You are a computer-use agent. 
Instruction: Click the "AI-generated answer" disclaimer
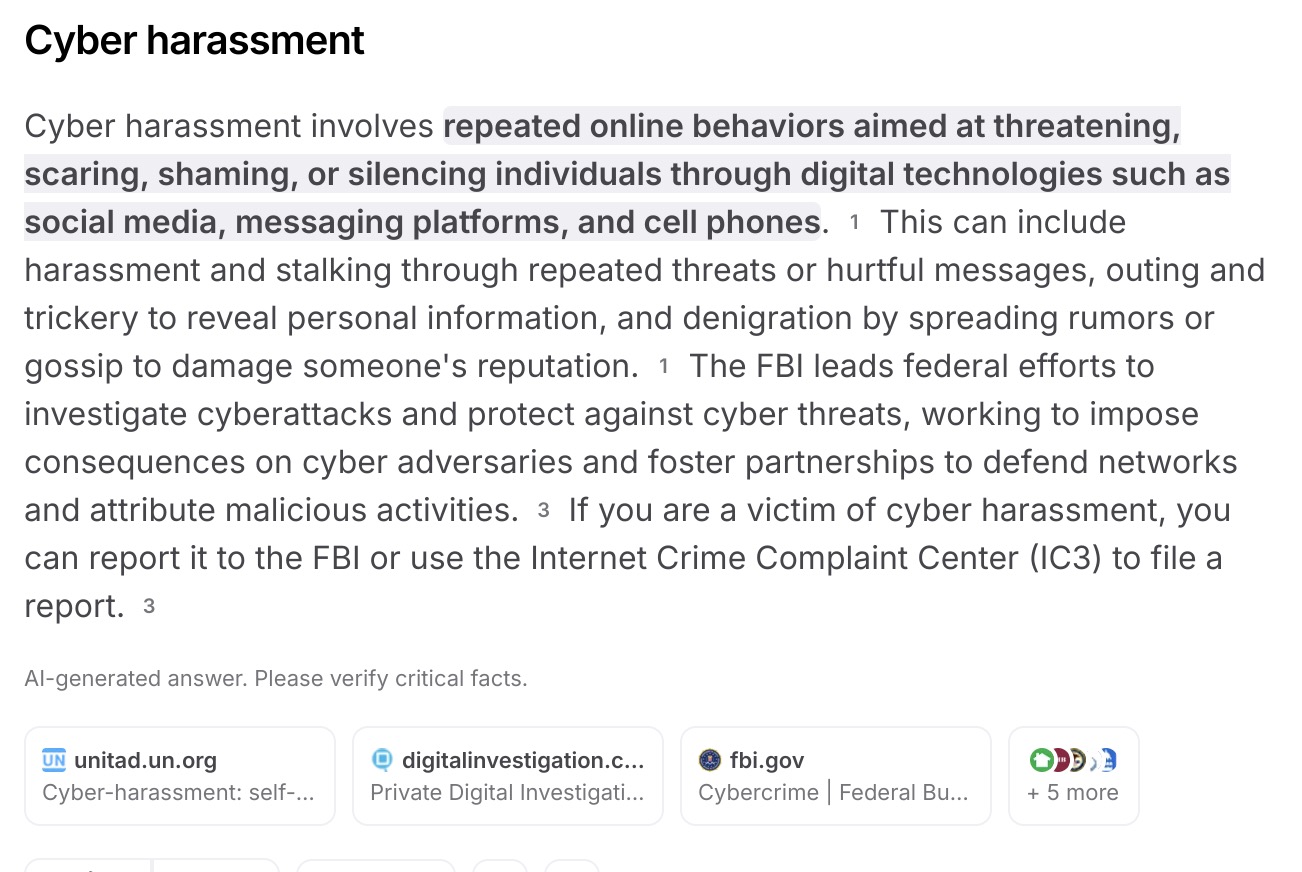pyautogui.click(x=275, y=679)
